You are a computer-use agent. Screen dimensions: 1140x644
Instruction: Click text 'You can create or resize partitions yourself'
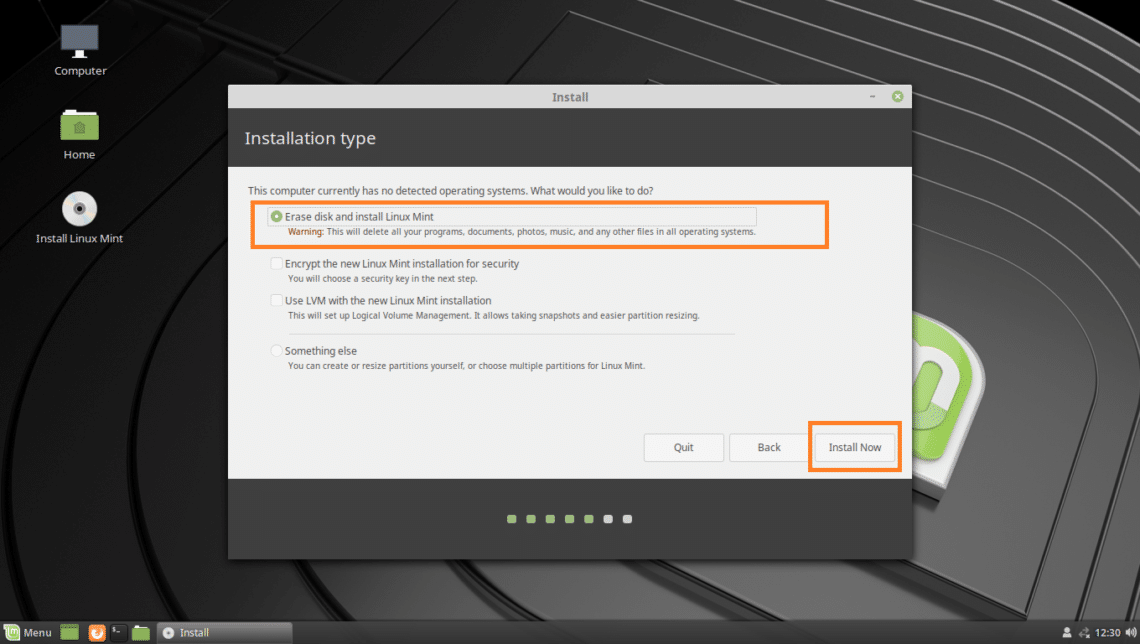[466, 366]
